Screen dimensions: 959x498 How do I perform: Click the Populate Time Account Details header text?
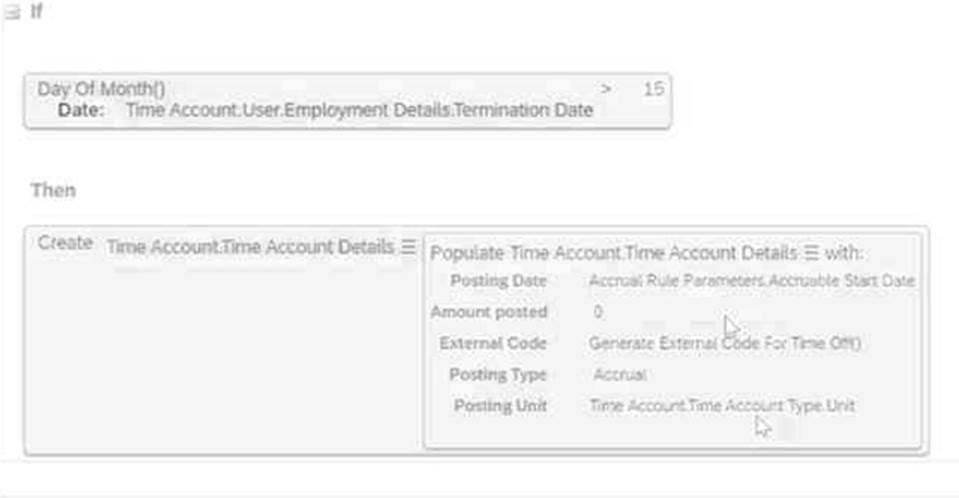coord(613,253)
